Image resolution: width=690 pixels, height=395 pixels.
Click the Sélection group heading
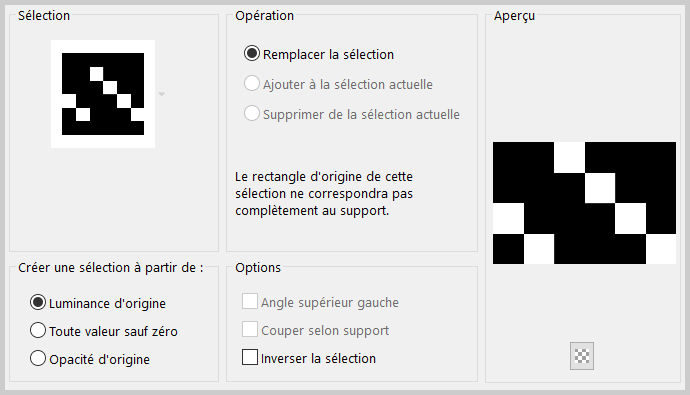[44, 16]
